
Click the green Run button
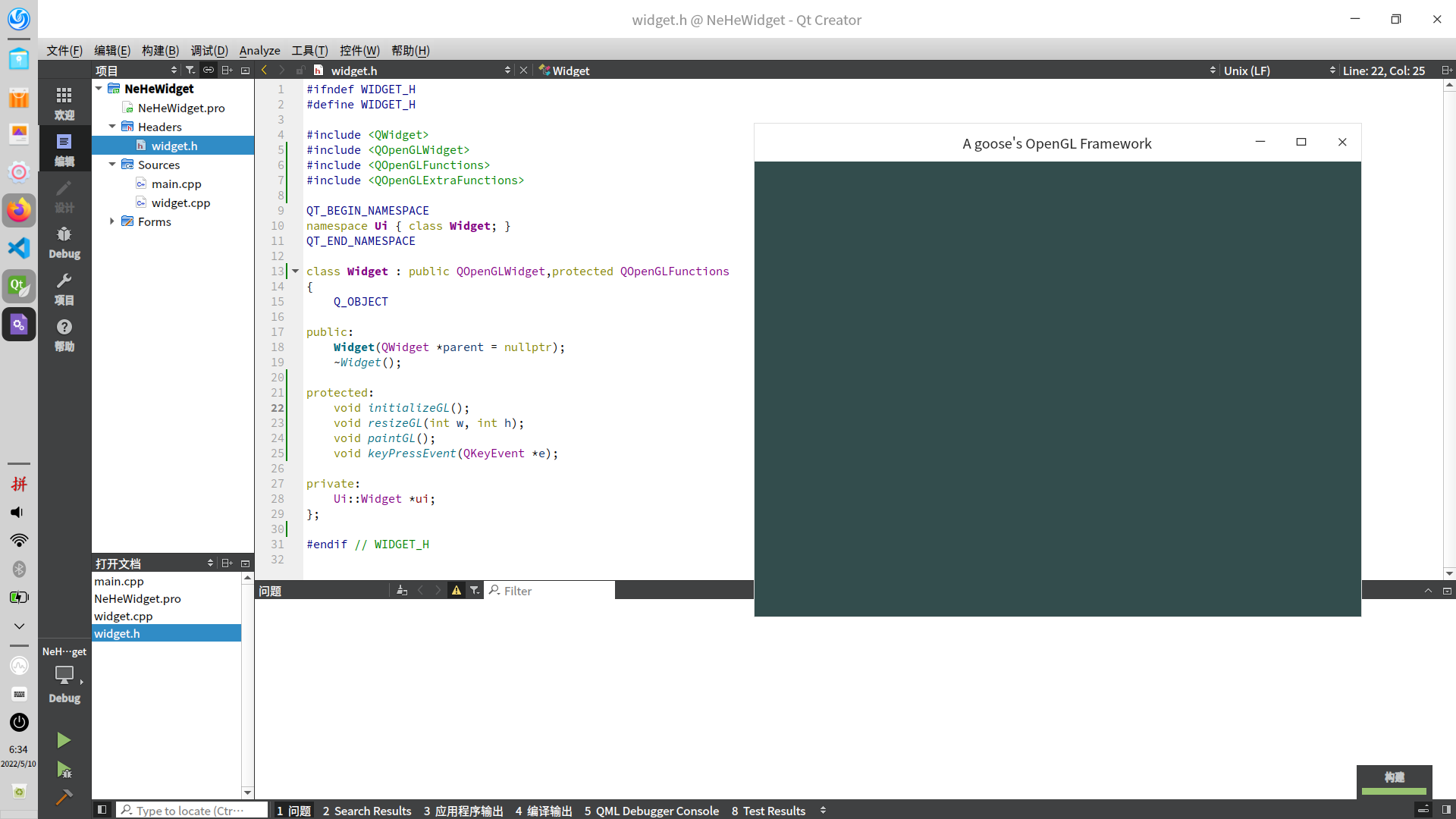pos(64,740)
